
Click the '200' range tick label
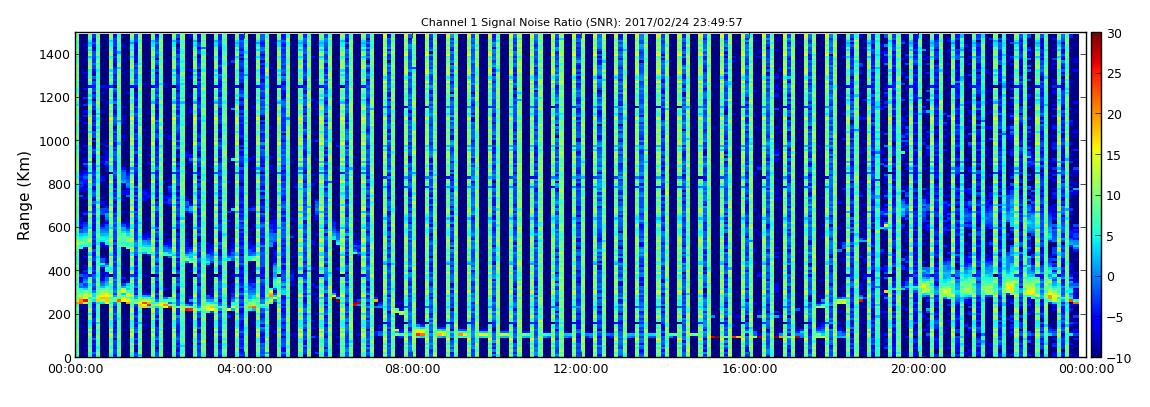point(59,315)
